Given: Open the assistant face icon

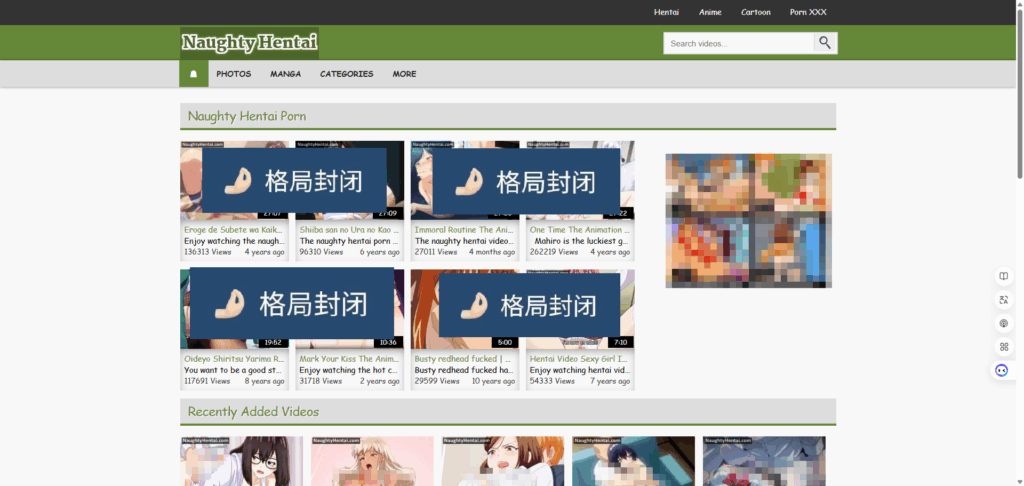Looking at the screenshot, I should (x=1002, y=370).
